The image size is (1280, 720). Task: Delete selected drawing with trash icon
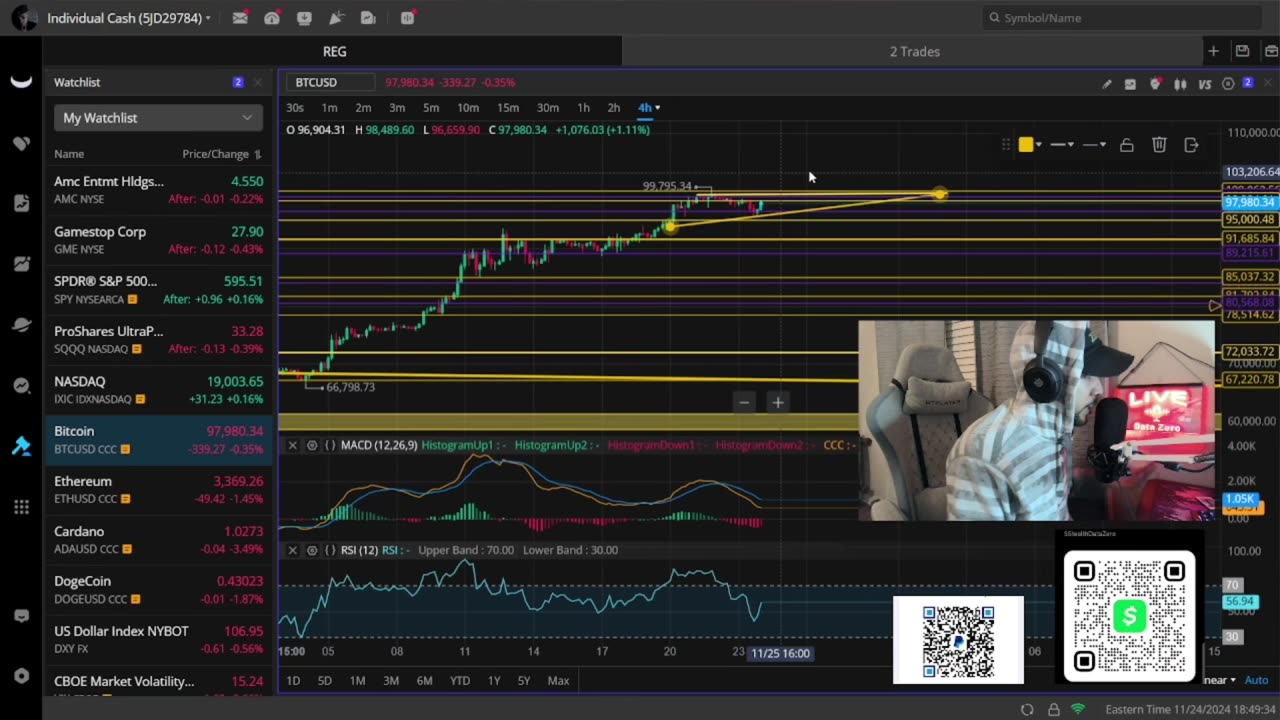(1159, 145)
